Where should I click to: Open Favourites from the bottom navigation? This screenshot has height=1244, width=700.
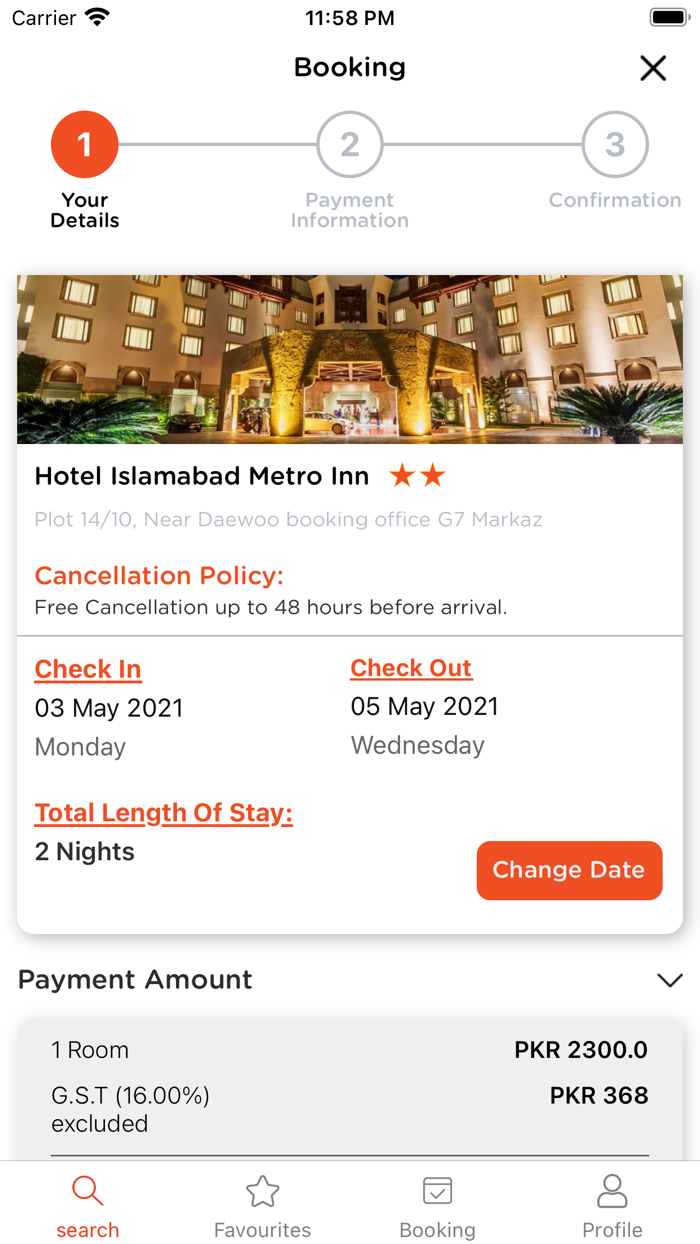[x=262, y=1191]
